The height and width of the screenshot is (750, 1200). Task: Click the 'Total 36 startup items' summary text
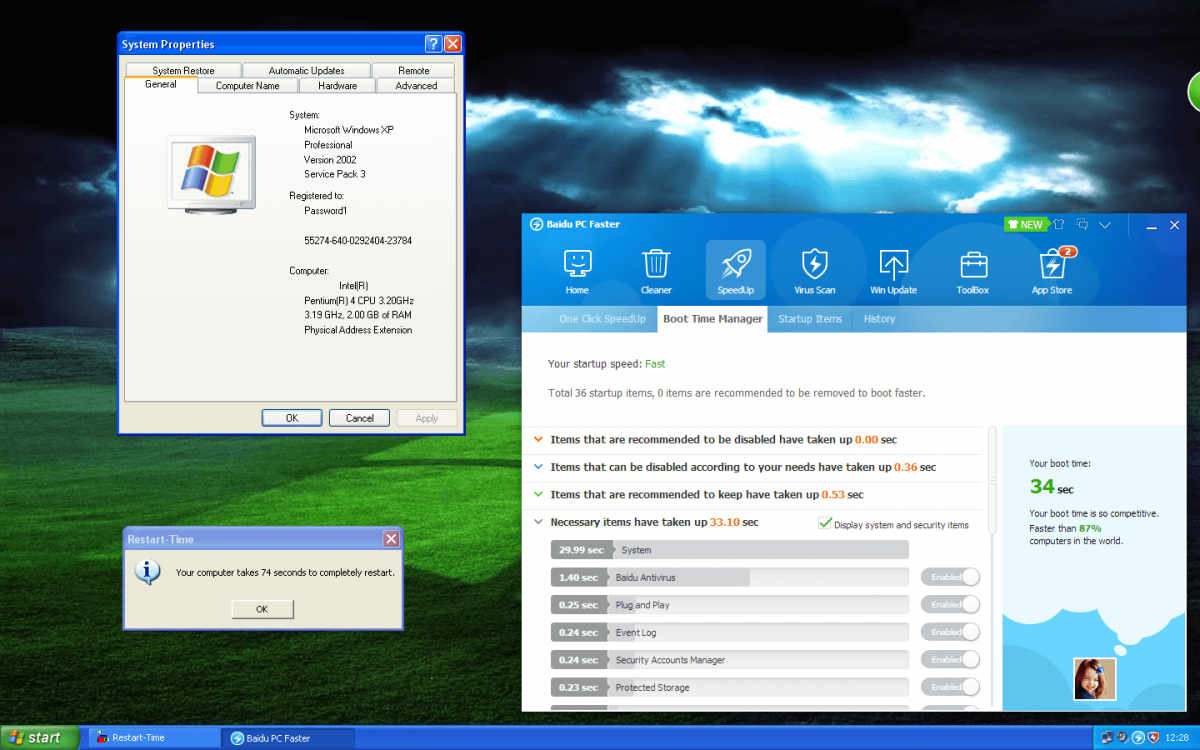tap(737, 393)
